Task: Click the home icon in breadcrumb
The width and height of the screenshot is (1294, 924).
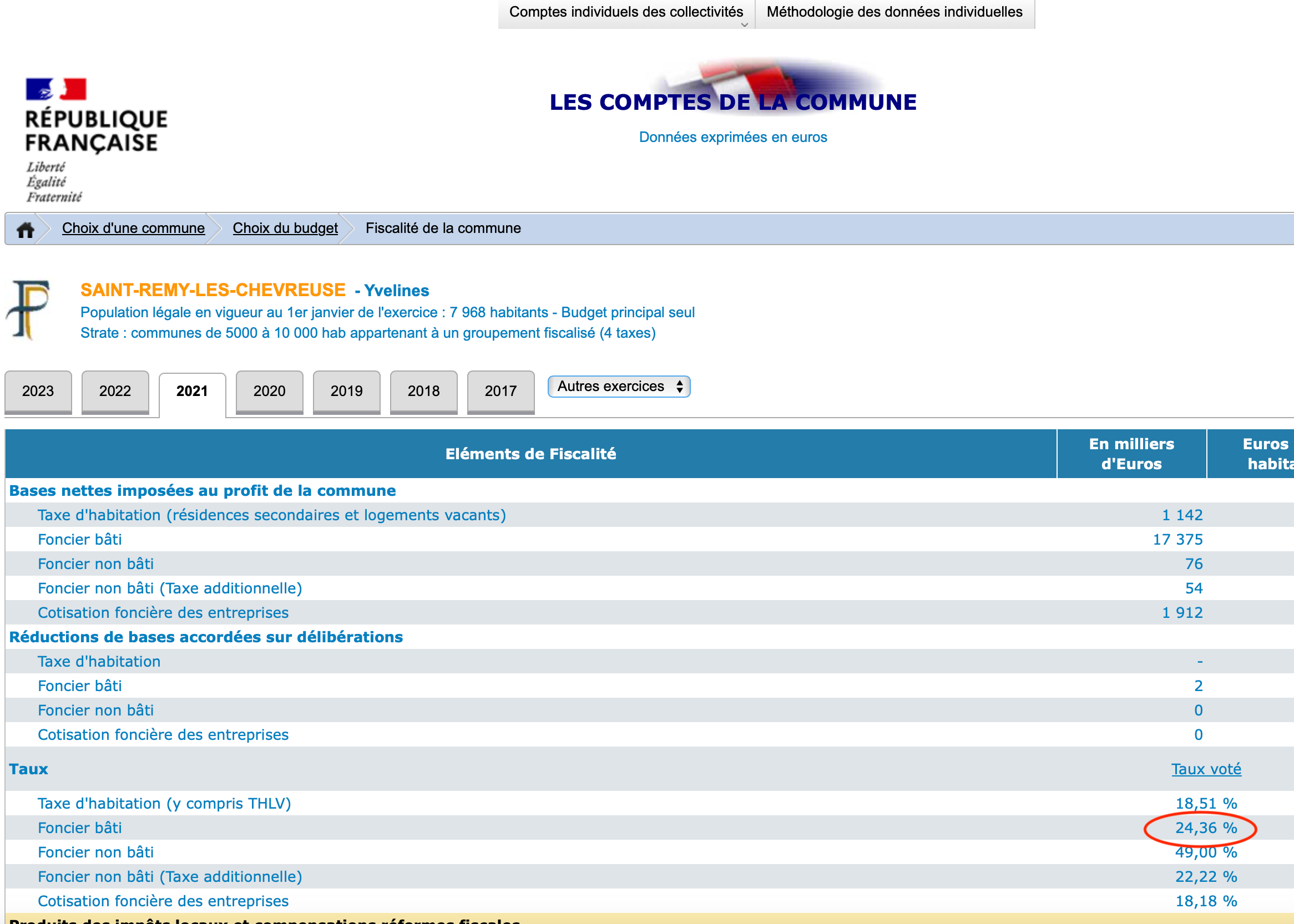Action: coord(25,230)
